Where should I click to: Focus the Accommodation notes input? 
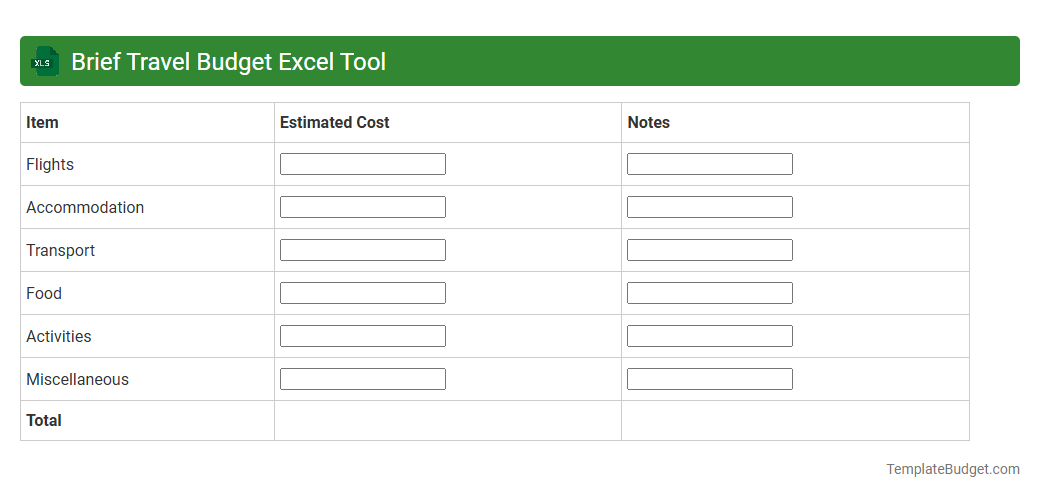[x=710, y=207]
